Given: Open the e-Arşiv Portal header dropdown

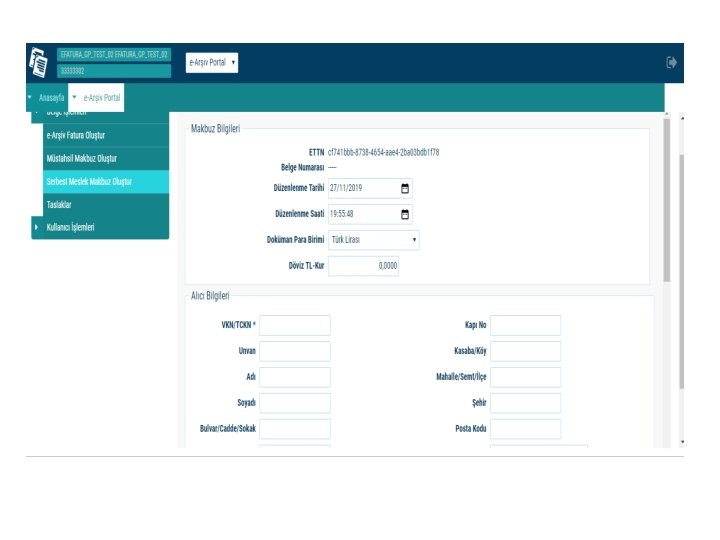Looking at the screenshot, I should [212, 62].
